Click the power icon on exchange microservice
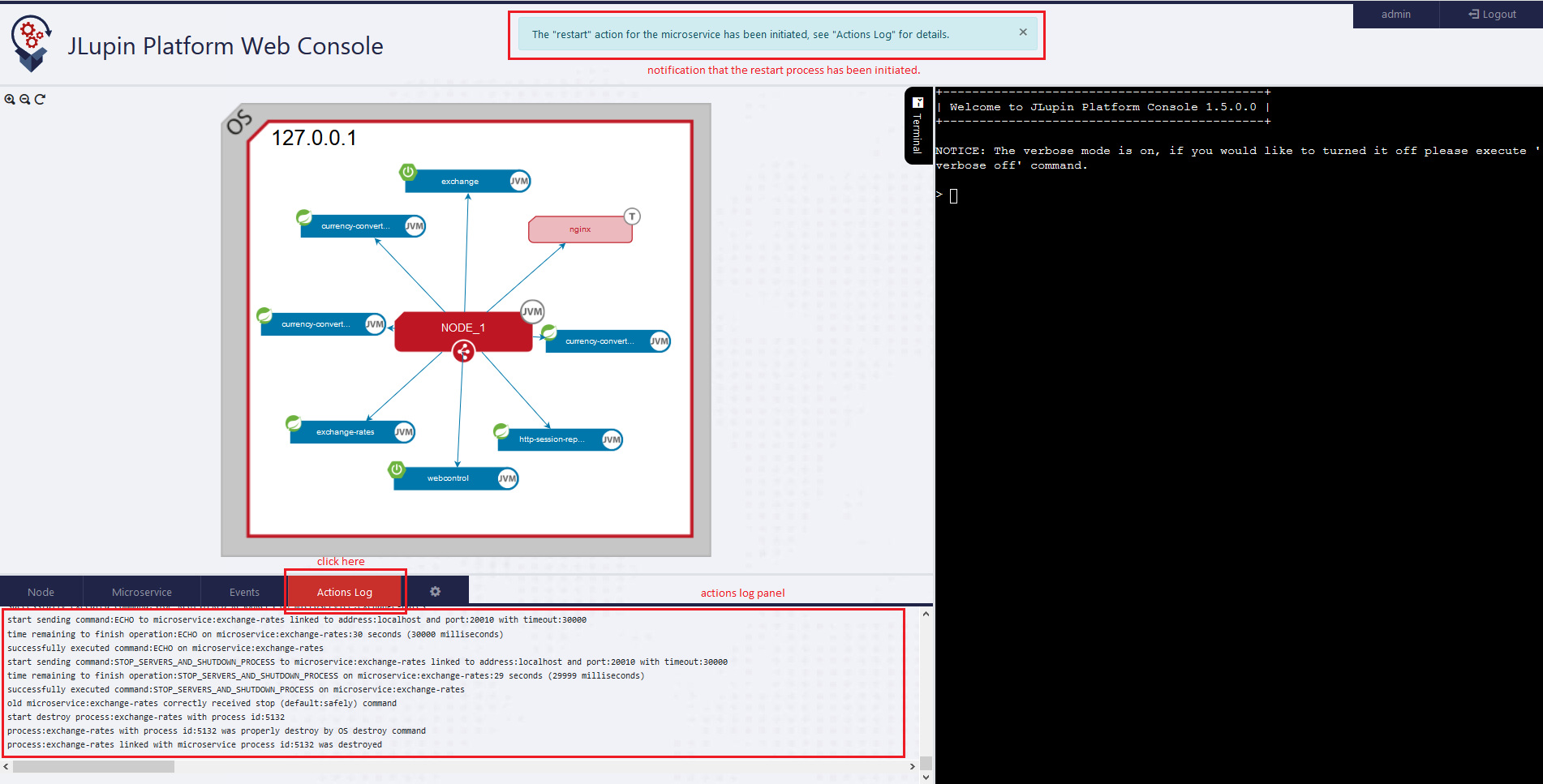 click(x=408, y=172)
